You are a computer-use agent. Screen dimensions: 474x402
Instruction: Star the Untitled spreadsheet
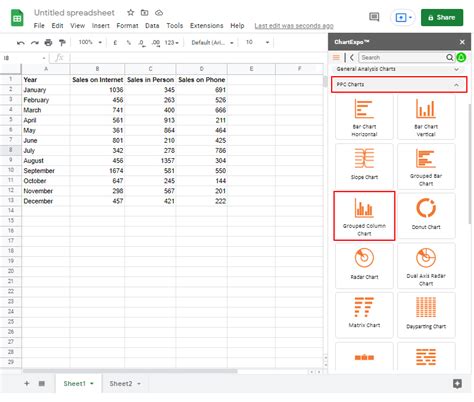[x=130, y=13]
